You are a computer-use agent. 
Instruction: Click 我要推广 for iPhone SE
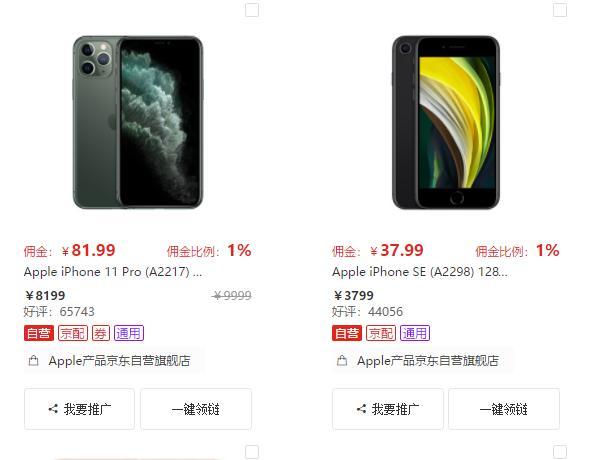point(388,409)
